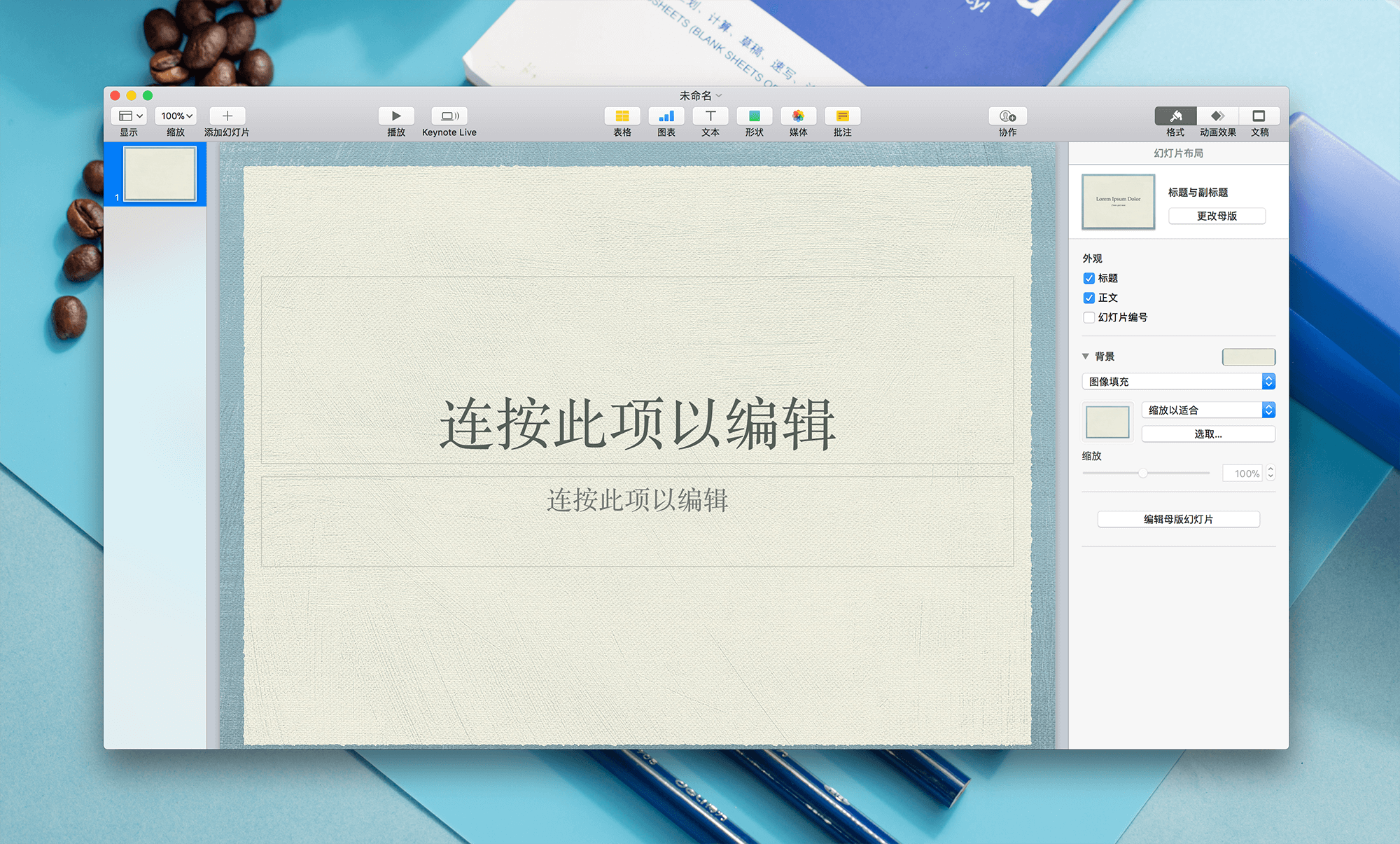The height and width of the screenshot is (844, 1400).
Task: Click the 添加幻灯片 plus button
Action: point(227,116)
